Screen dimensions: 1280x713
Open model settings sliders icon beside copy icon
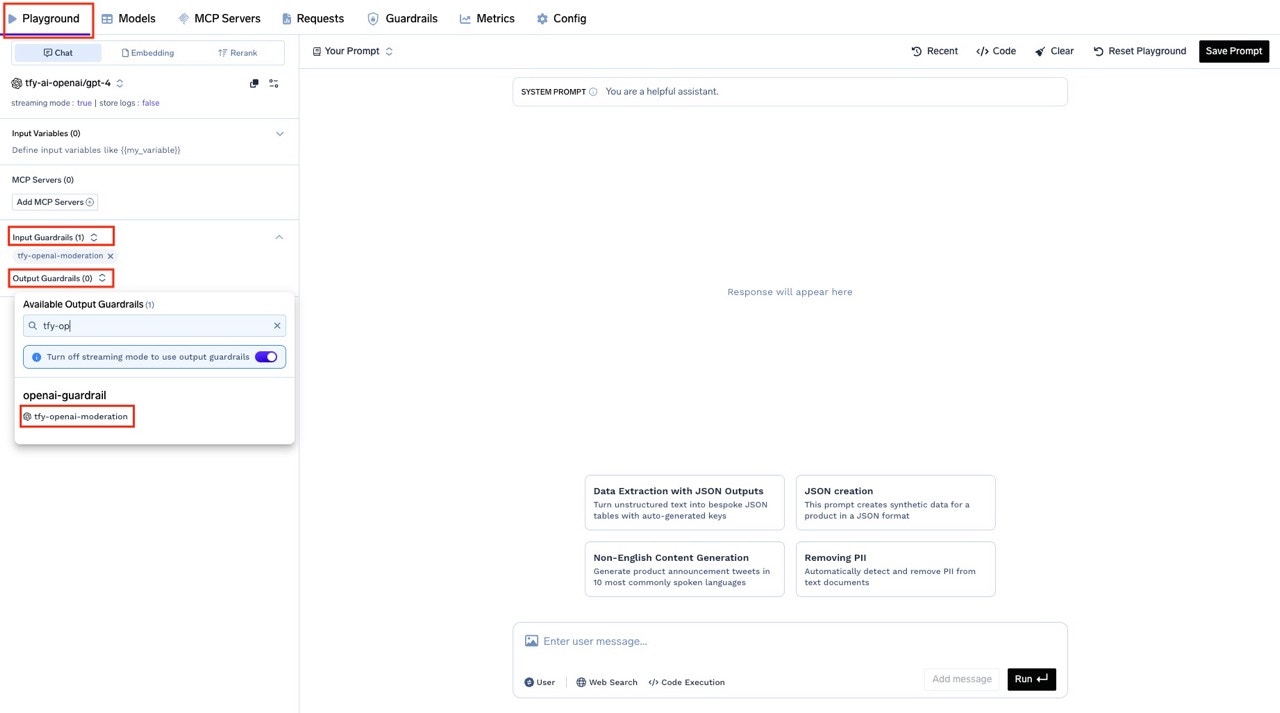tap(274, 83)
